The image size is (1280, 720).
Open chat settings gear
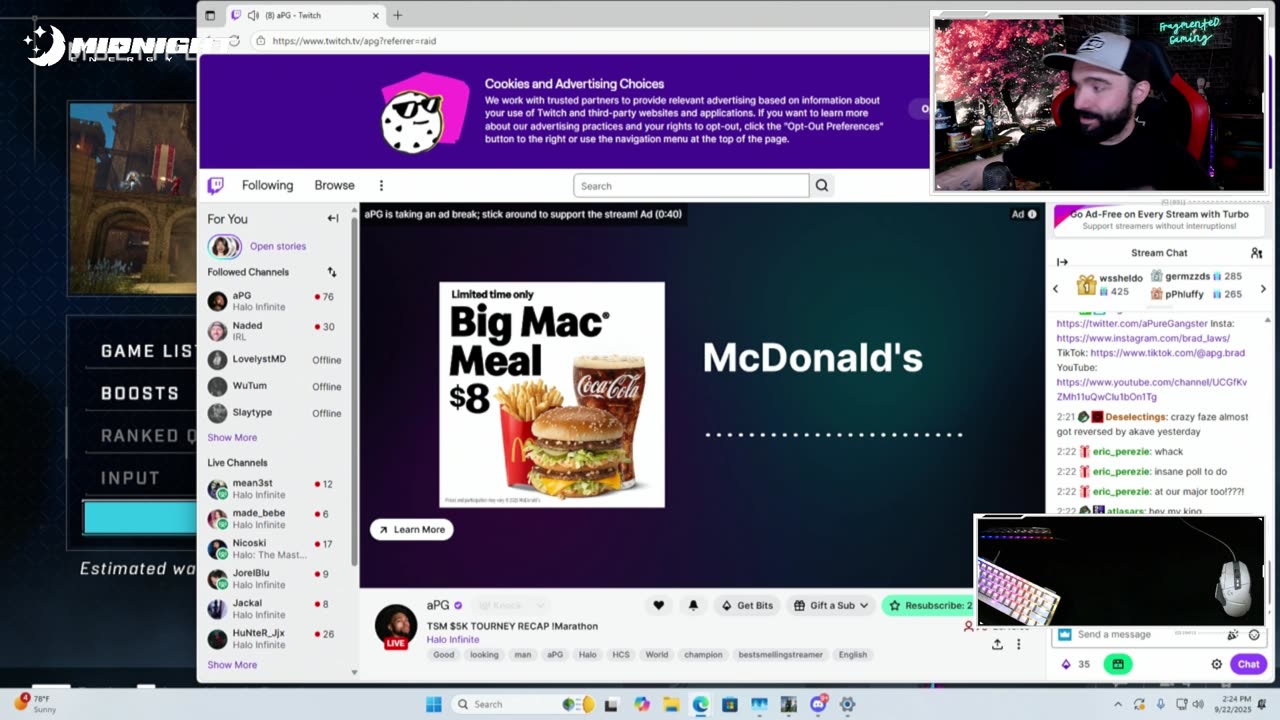tap(1216, 664)
